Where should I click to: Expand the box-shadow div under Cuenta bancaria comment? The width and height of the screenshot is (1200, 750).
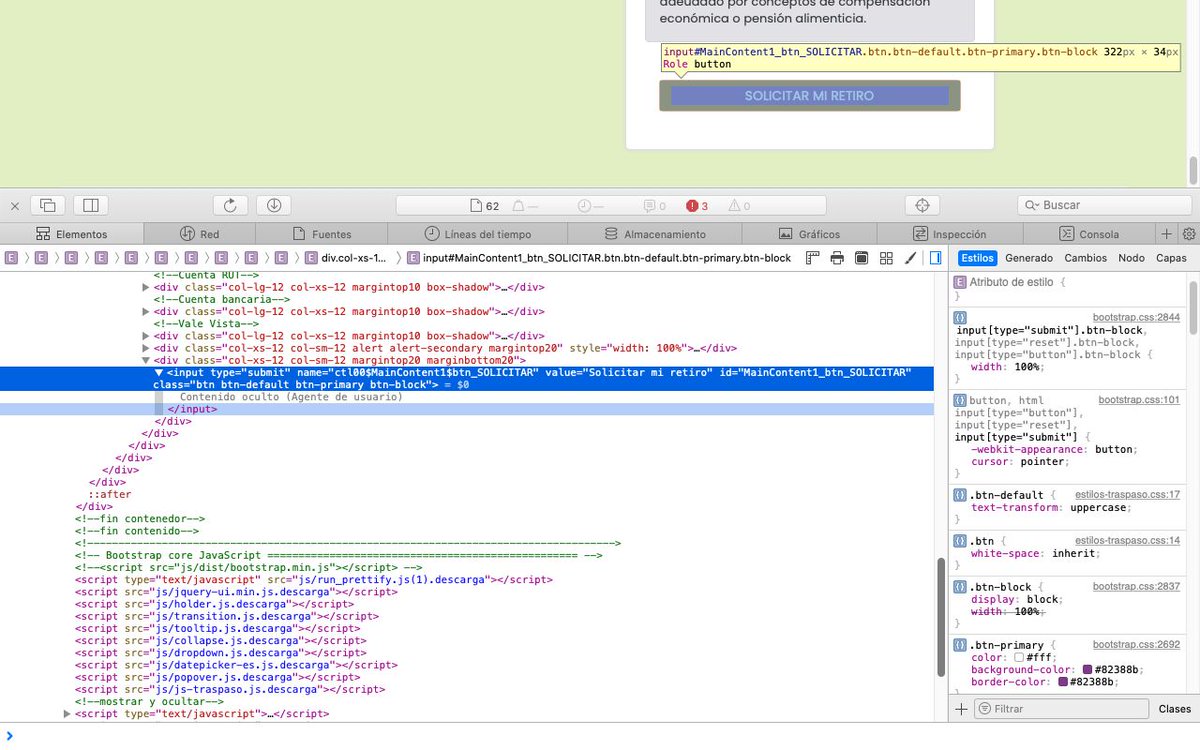[146, 311]
